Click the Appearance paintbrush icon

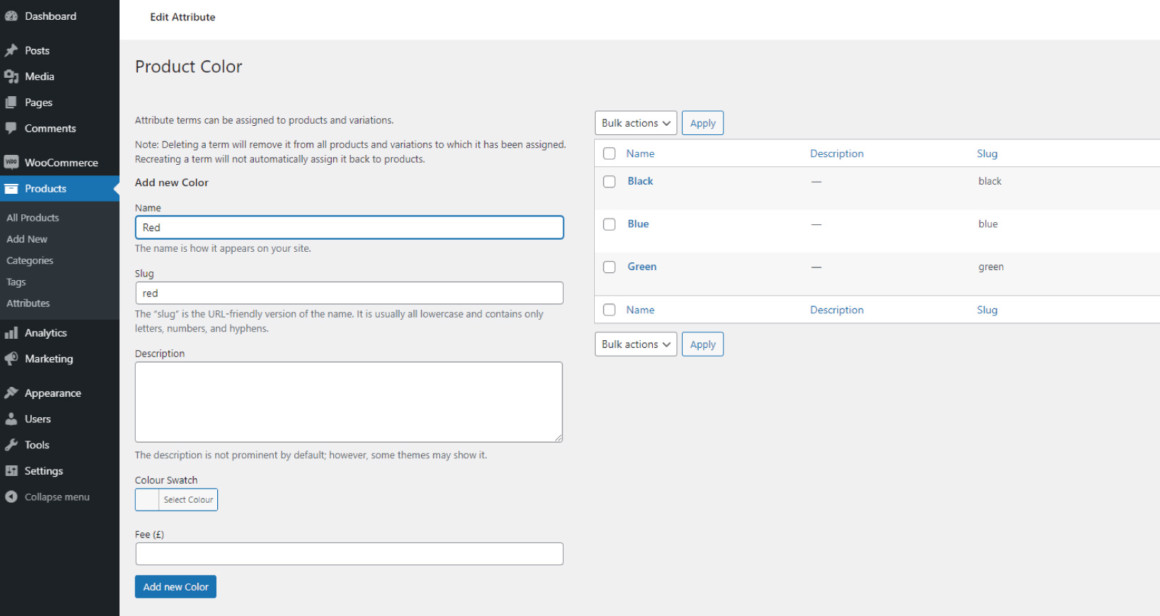pos(11,393)
